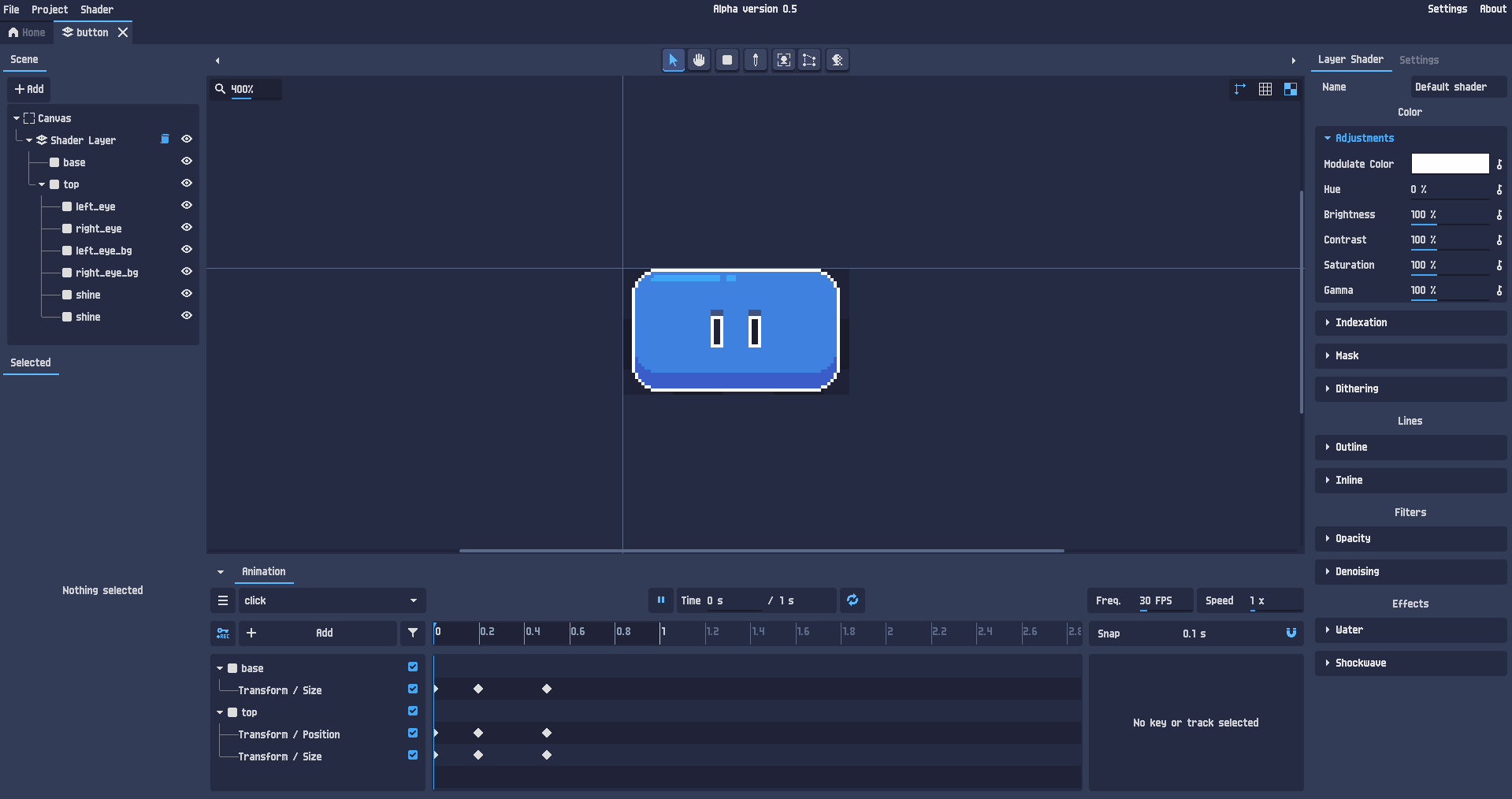1512x799 pixels.
Task: Click the Add button in Scene panel
Action: pos(29,89)
